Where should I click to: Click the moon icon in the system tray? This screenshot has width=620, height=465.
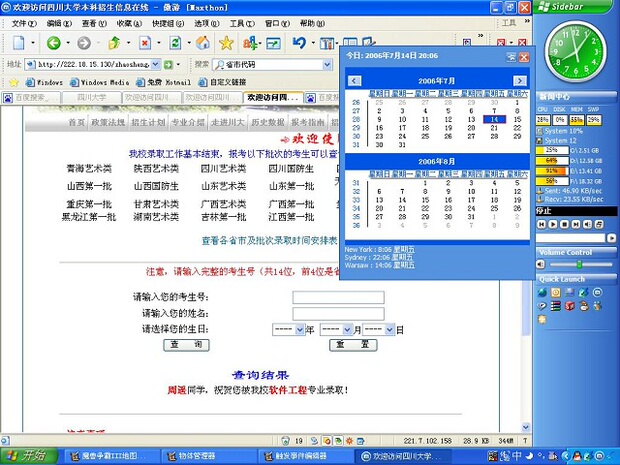coord(529,456)
